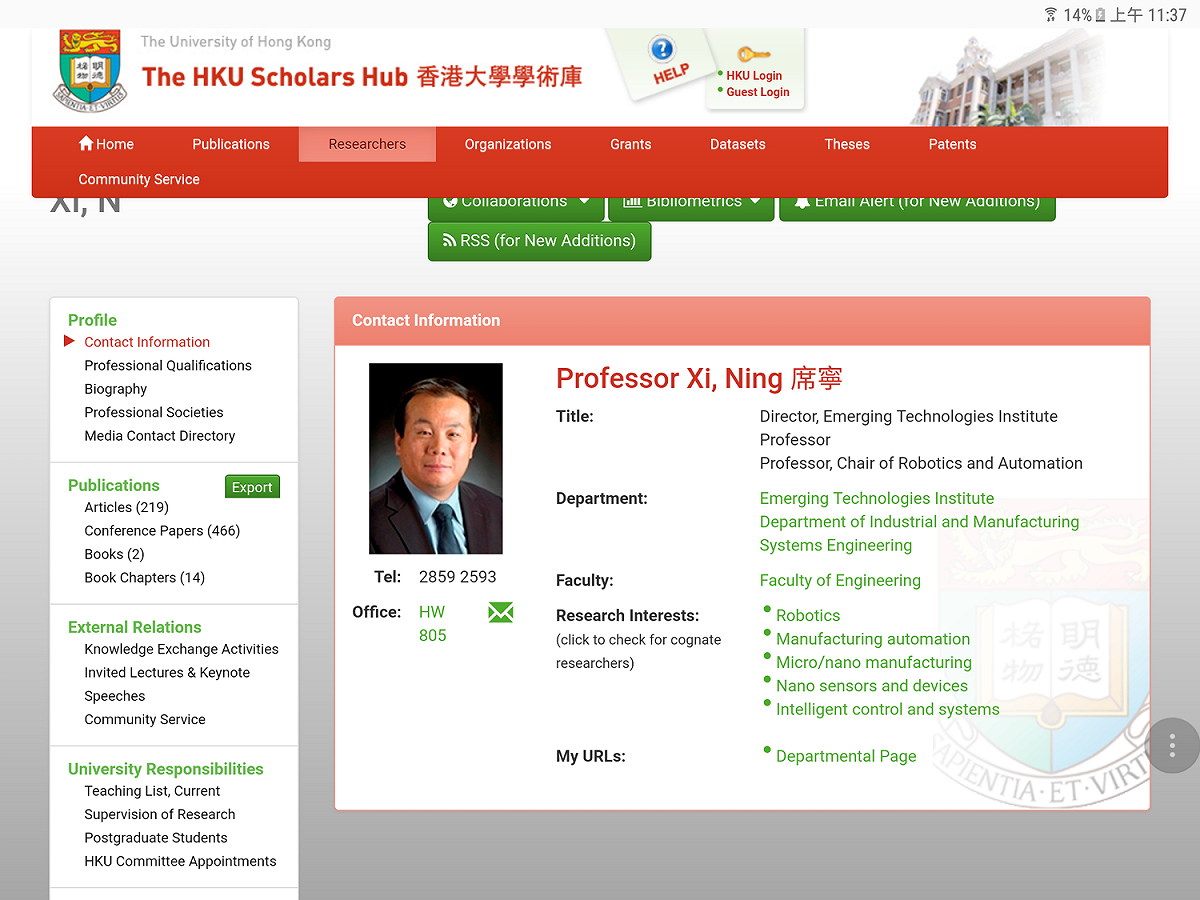Open the HELP question mark icon

pos(661,49)
